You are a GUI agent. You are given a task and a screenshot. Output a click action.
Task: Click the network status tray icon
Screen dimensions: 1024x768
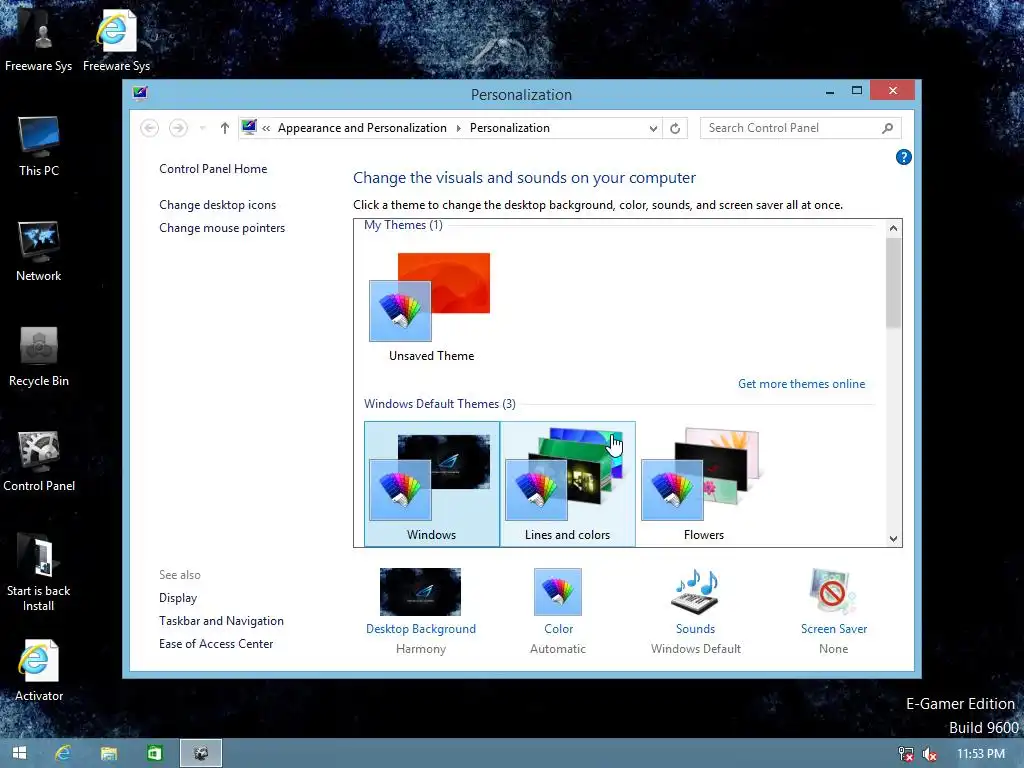(906, 754)
